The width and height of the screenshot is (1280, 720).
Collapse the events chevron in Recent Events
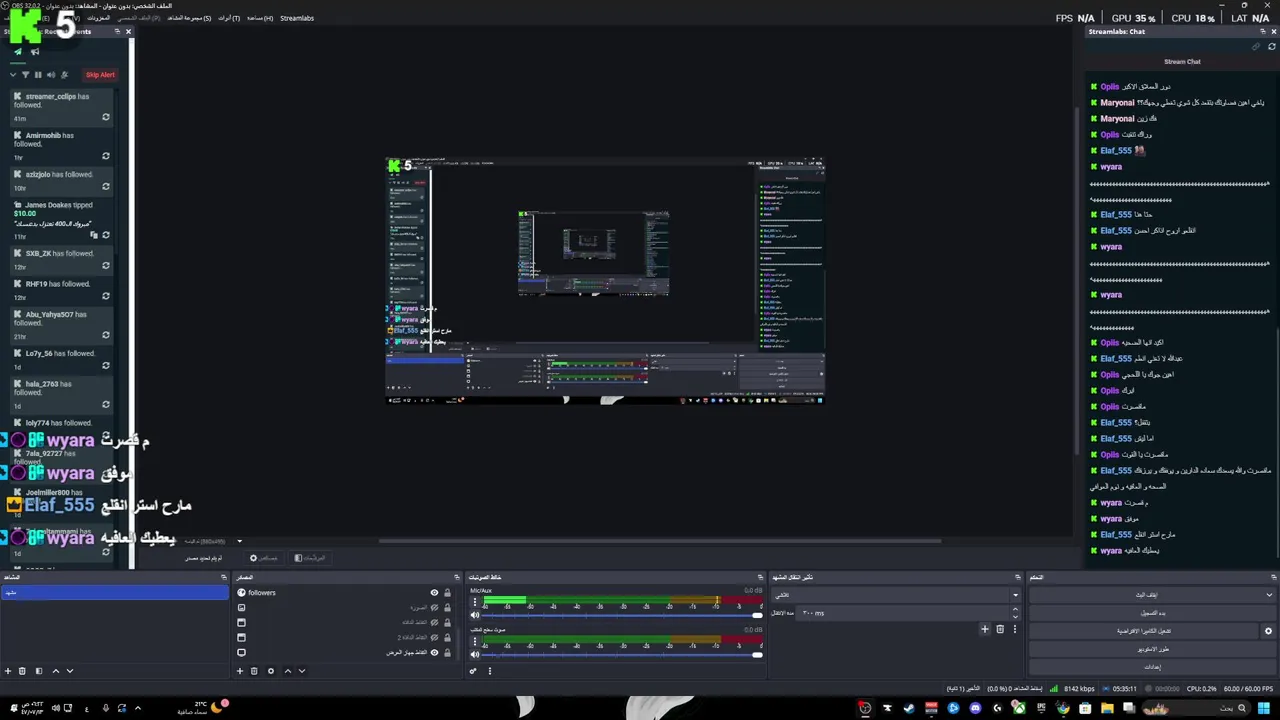pos(13,75)
